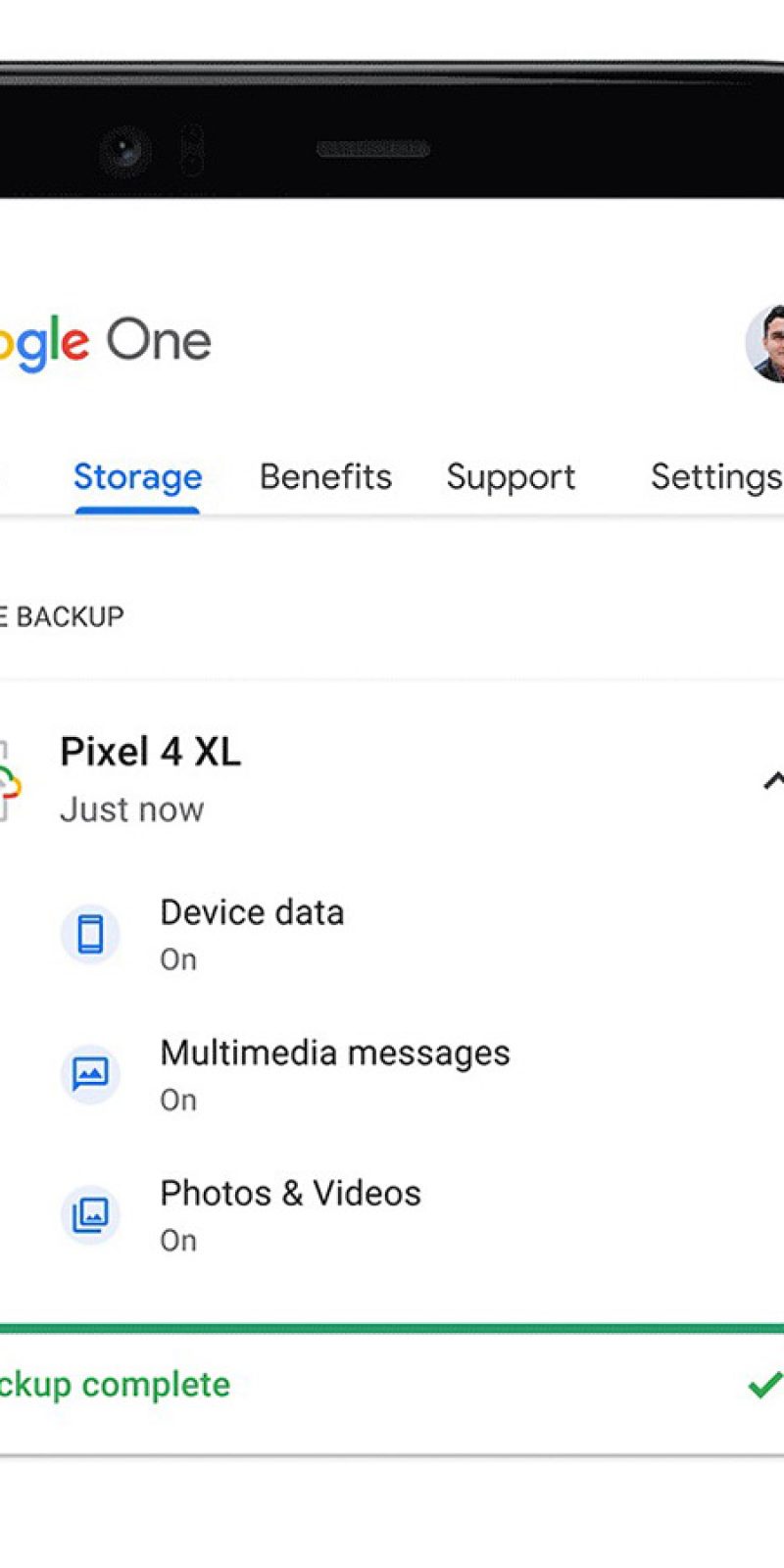Click the backup complete status text
This screenshot has height=1568, width=784.
[x=115, y=1385]
